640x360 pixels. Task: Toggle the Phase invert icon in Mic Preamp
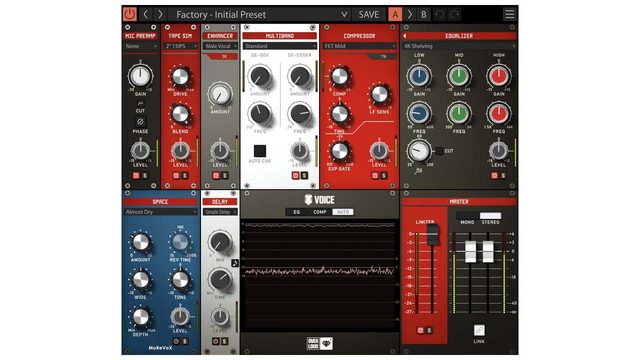click(140, 122)
